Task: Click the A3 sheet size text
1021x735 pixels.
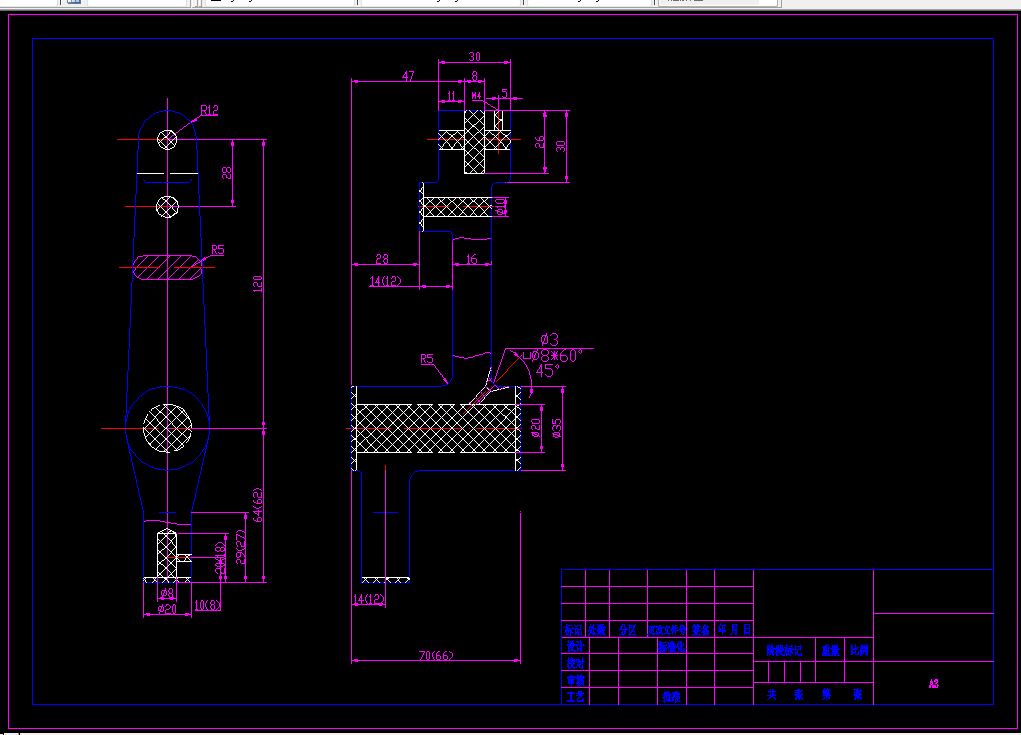Action: (933, 684)
